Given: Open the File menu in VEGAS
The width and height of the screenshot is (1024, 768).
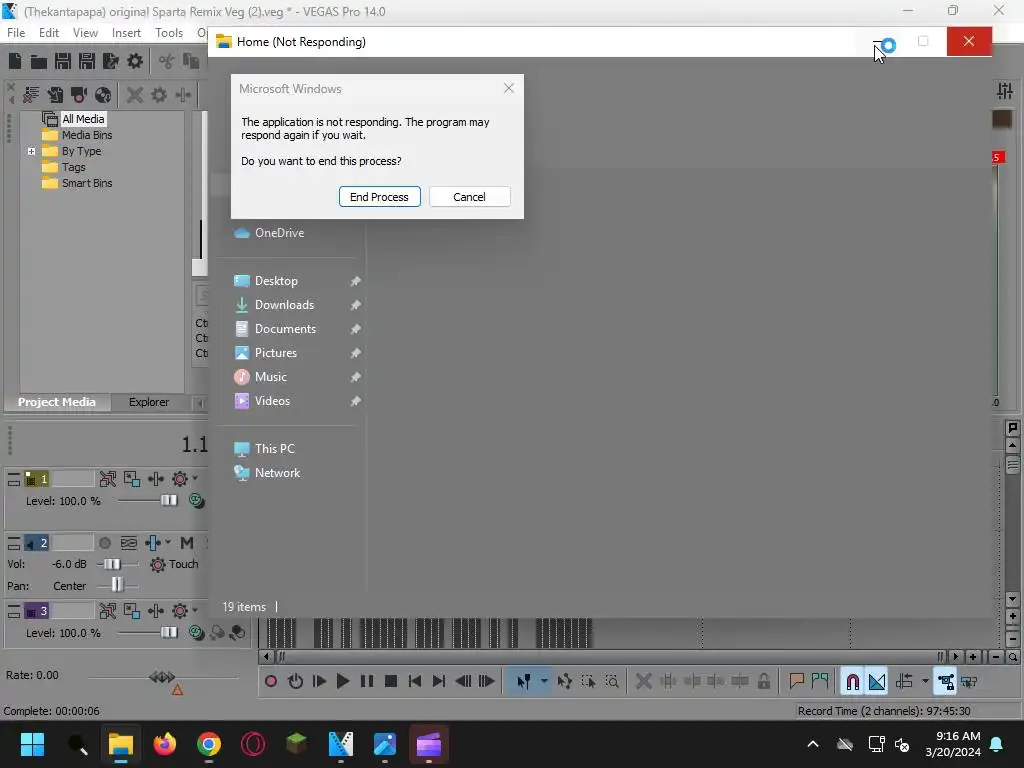Looking at the screenshot, I should (16, 33).
